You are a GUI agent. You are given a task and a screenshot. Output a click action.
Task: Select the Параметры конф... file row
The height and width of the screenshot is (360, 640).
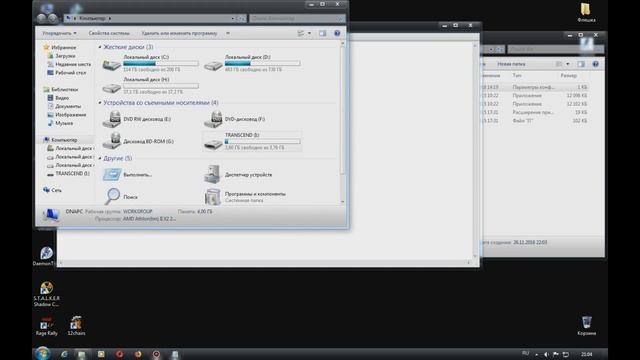coord(535,87)
